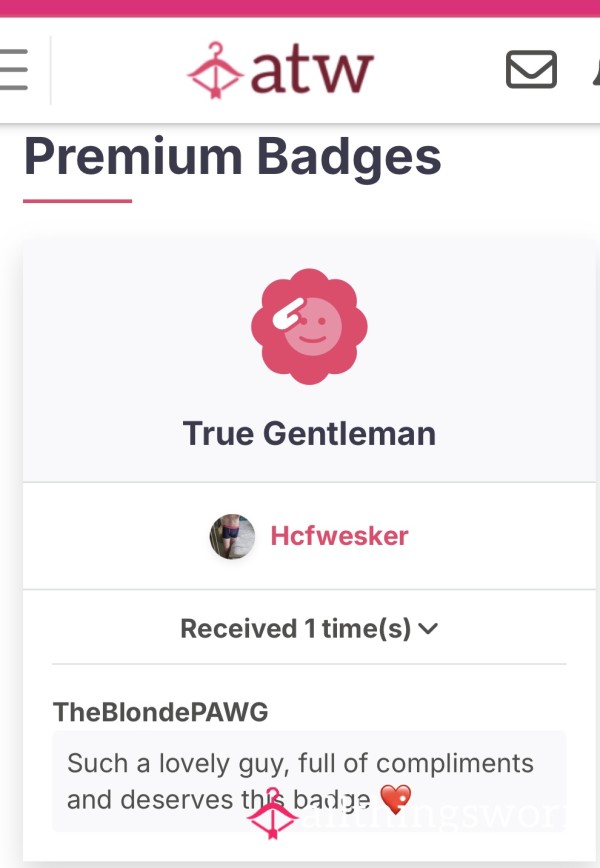
Task: Click the partially visible notifications icon
Action: coord(596,69)
